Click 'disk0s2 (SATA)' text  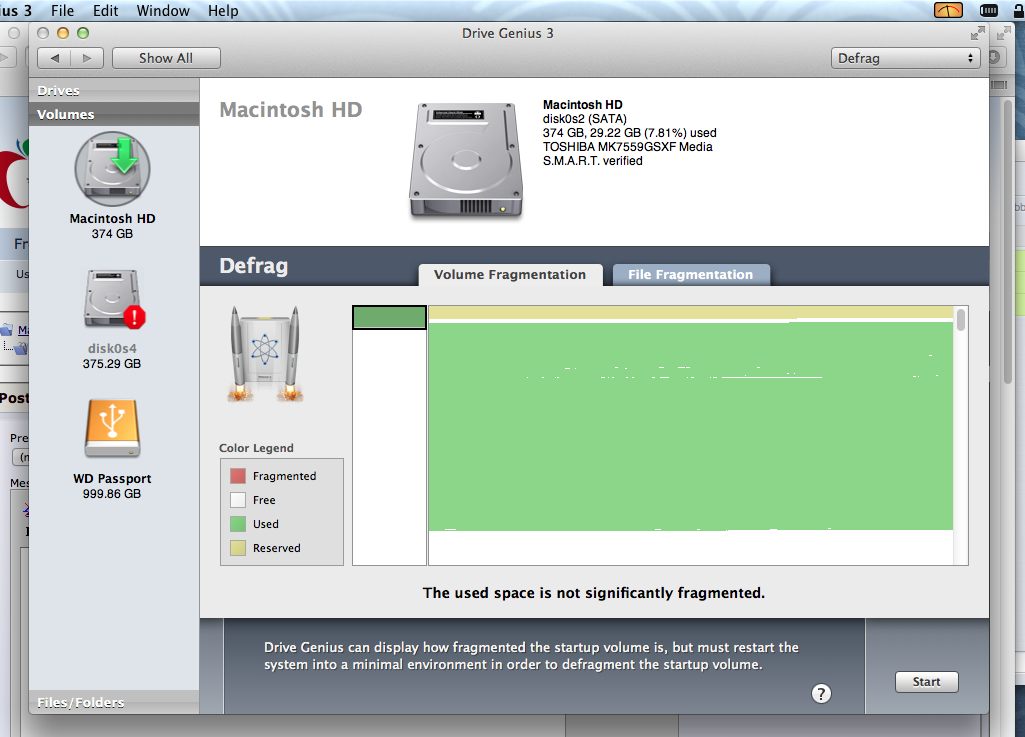(584, 118)
